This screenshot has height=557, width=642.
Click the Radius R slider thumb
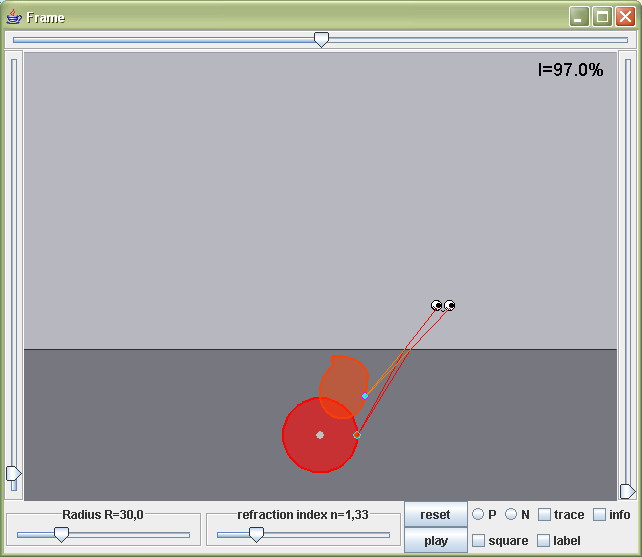(62, 534)
